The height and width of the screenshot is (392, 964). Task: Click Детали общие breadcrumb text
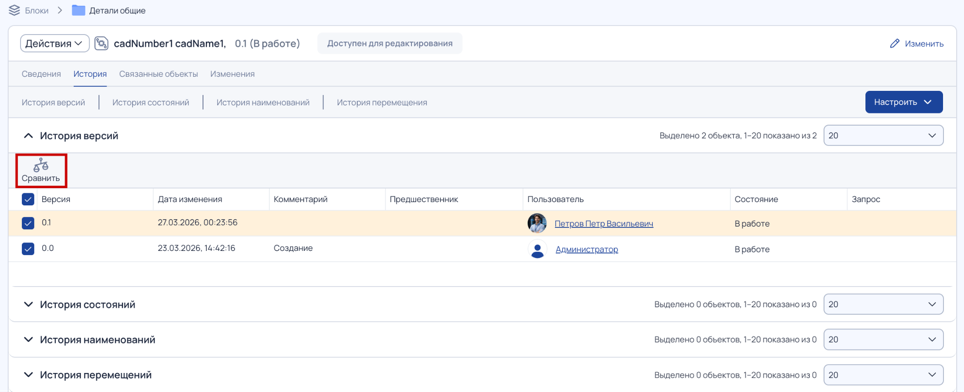point(117,10)
